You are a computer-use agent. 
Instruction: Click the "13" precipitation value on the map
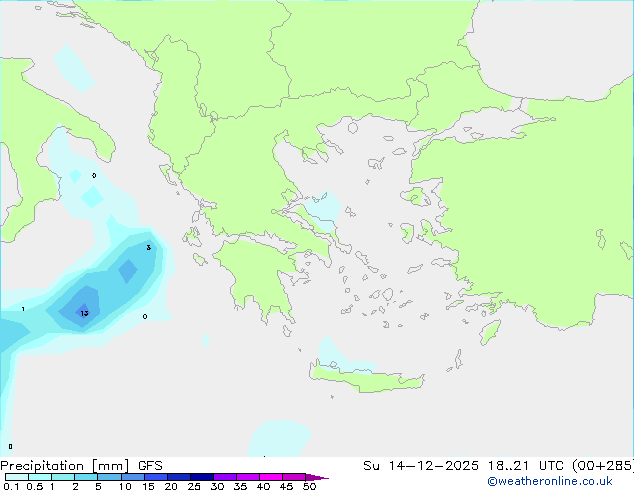pos(84,313)
